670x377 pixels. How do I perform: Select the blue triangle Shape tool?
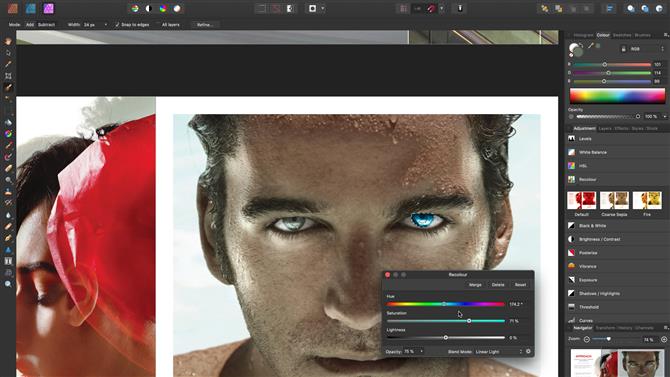tap(8, 250)
